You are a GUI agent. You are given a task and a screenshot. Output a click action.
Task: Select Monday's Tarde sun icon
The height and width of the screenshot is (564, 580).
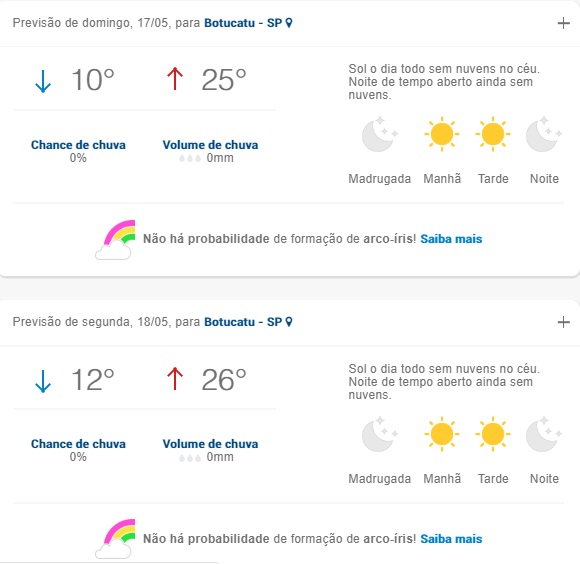493,434
